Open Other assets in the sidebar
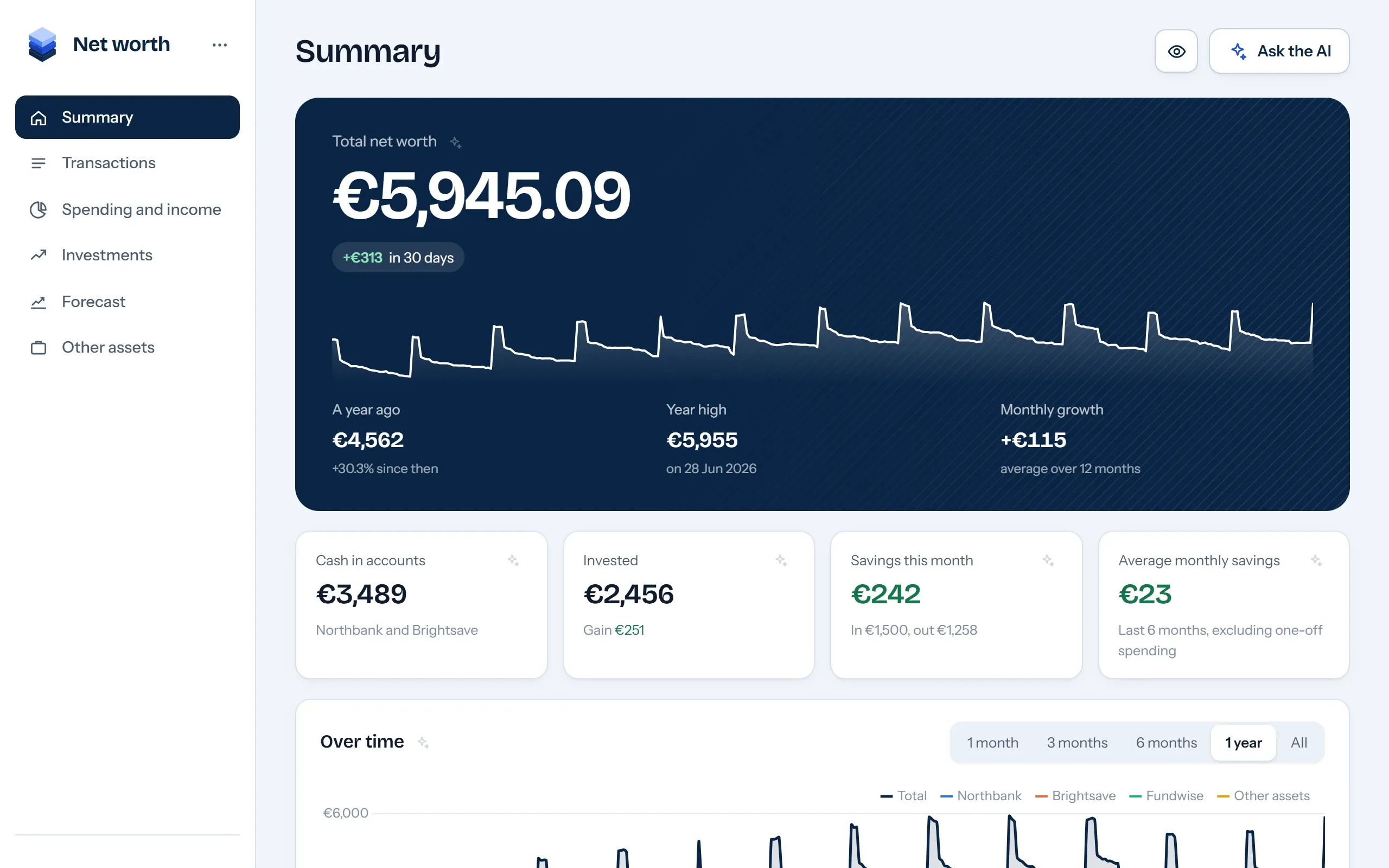 click(x=128, y=347)
